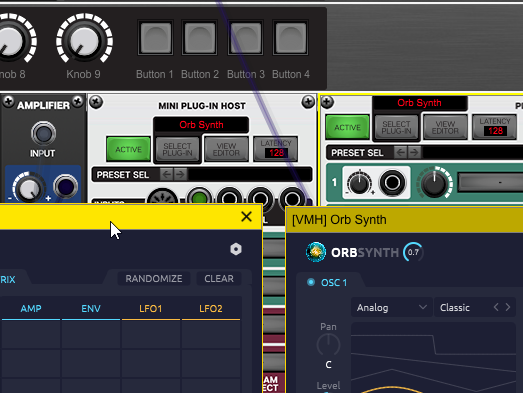
Task: Click channel 1 large parameter knob
Action: [x=434, y=183]
